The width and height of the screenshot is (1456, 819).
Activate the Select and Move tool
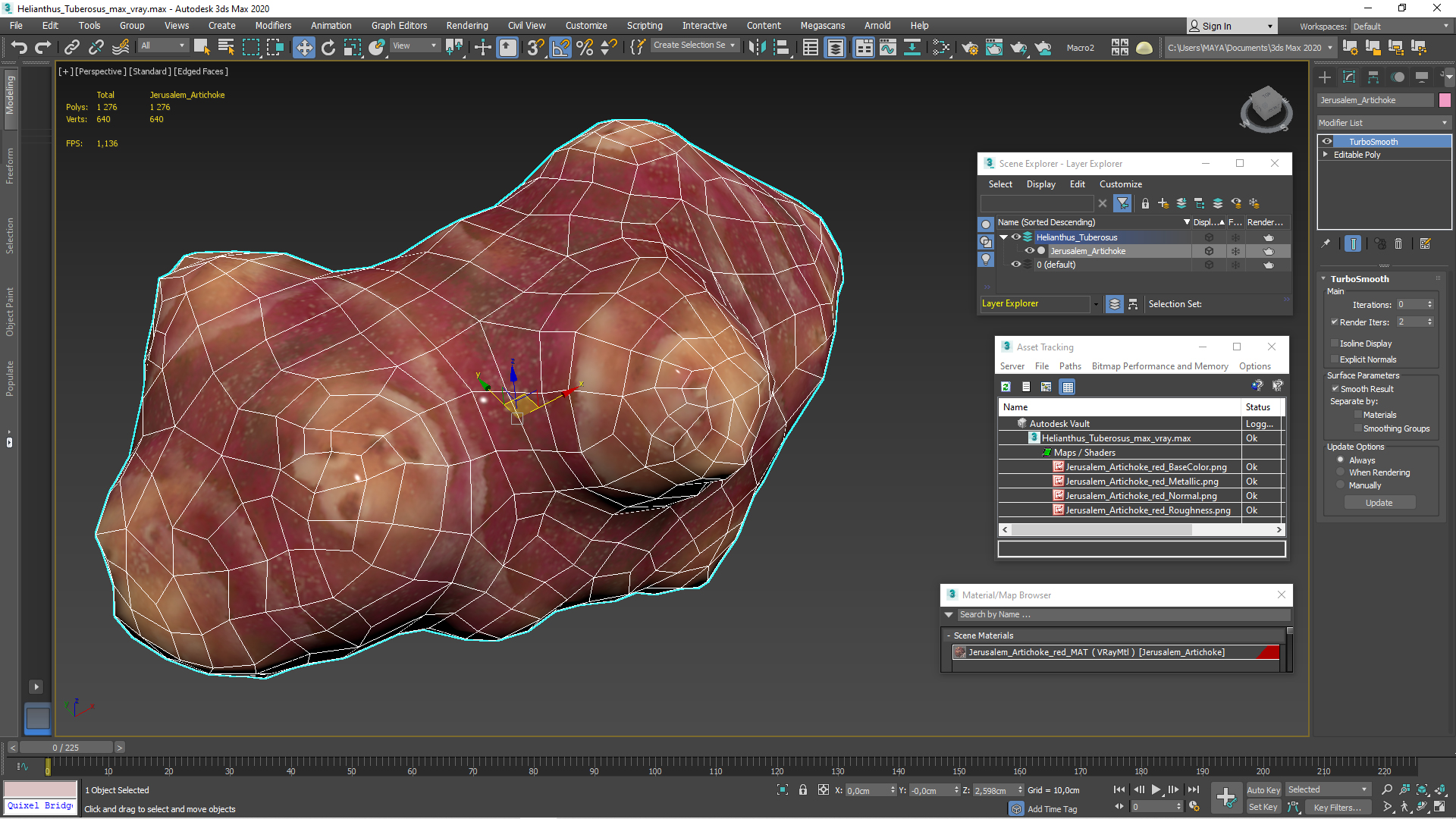click(x=304, y=47)
